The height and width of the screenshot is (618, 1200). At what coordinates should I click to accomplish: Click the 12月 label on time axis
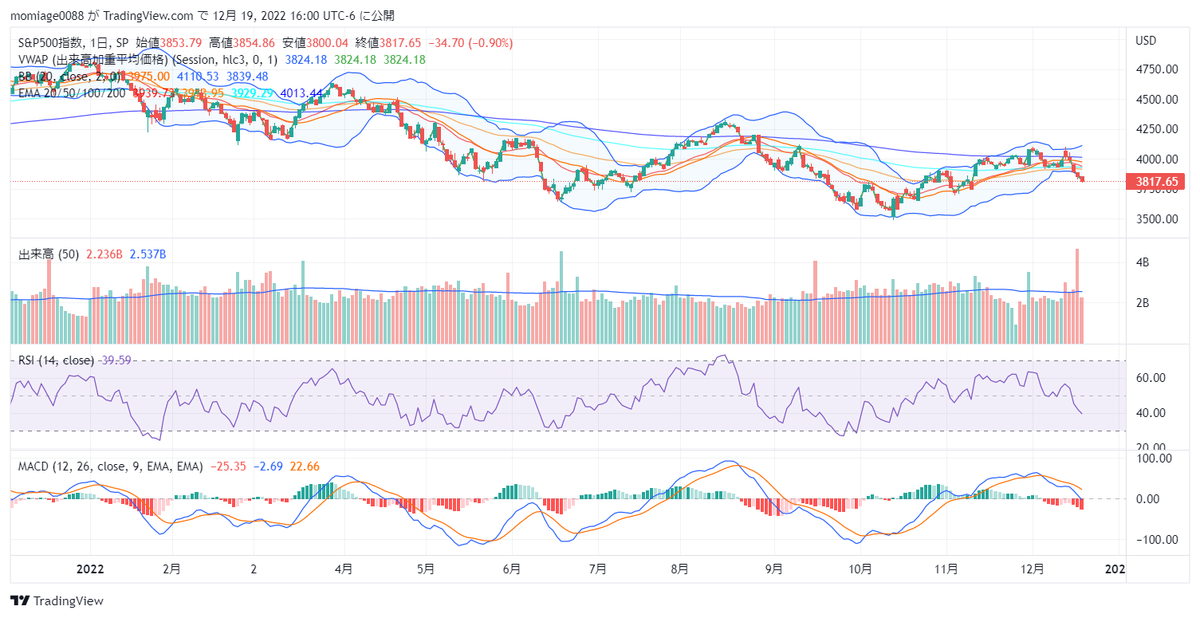[x=1031, y=568]
